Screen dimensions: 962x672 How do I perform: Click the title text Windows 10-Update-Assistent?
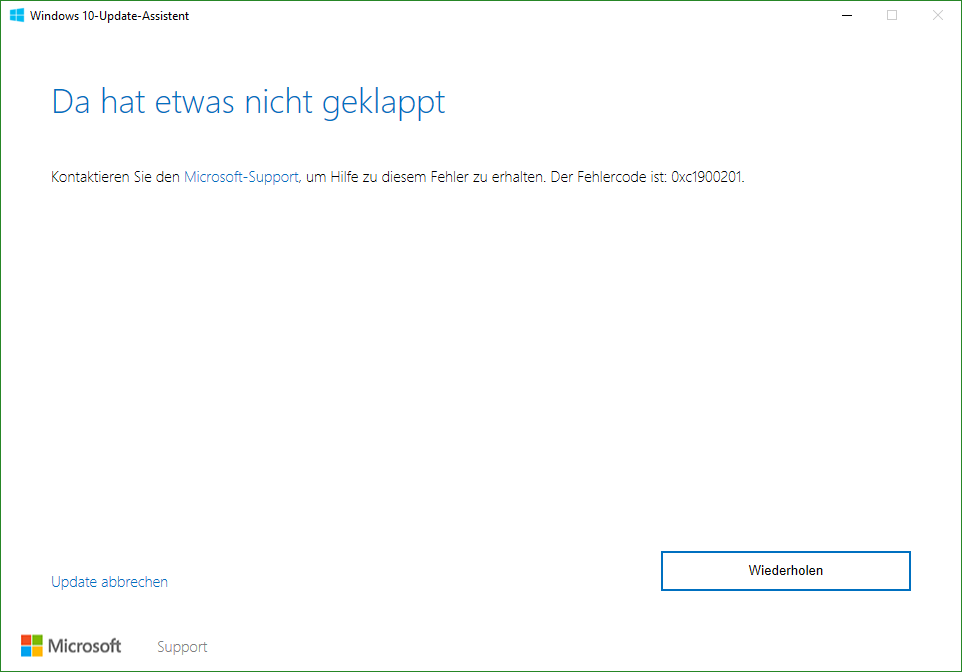(109, 16)
